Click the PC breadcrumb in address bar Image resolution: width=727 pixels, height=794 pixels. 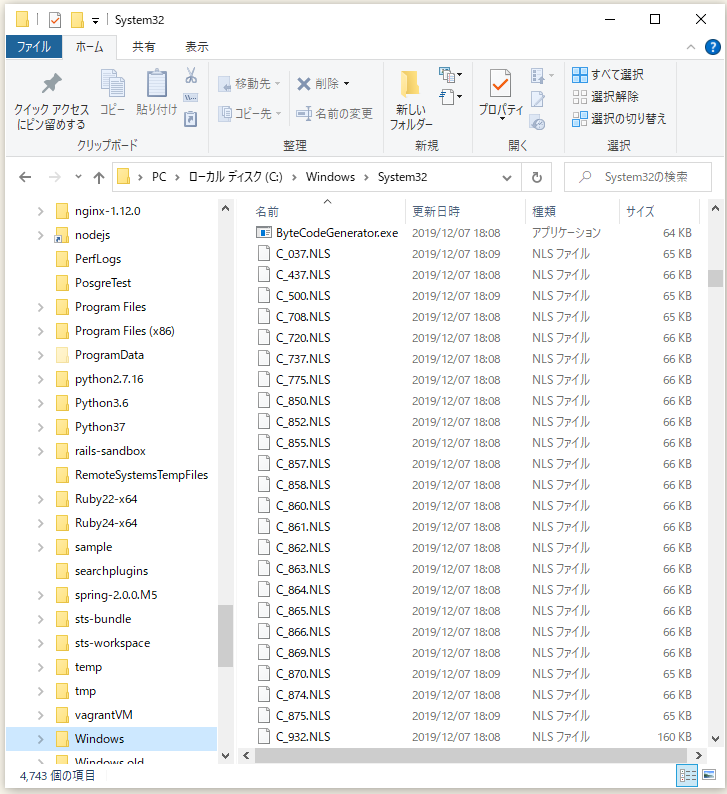point(159,177)
